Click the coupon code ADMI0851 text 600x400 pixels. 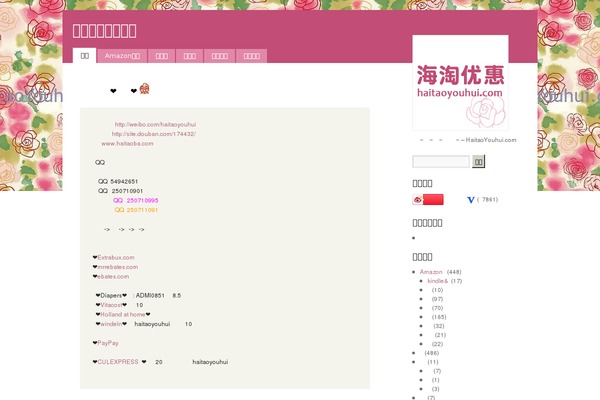pos(150,296)
